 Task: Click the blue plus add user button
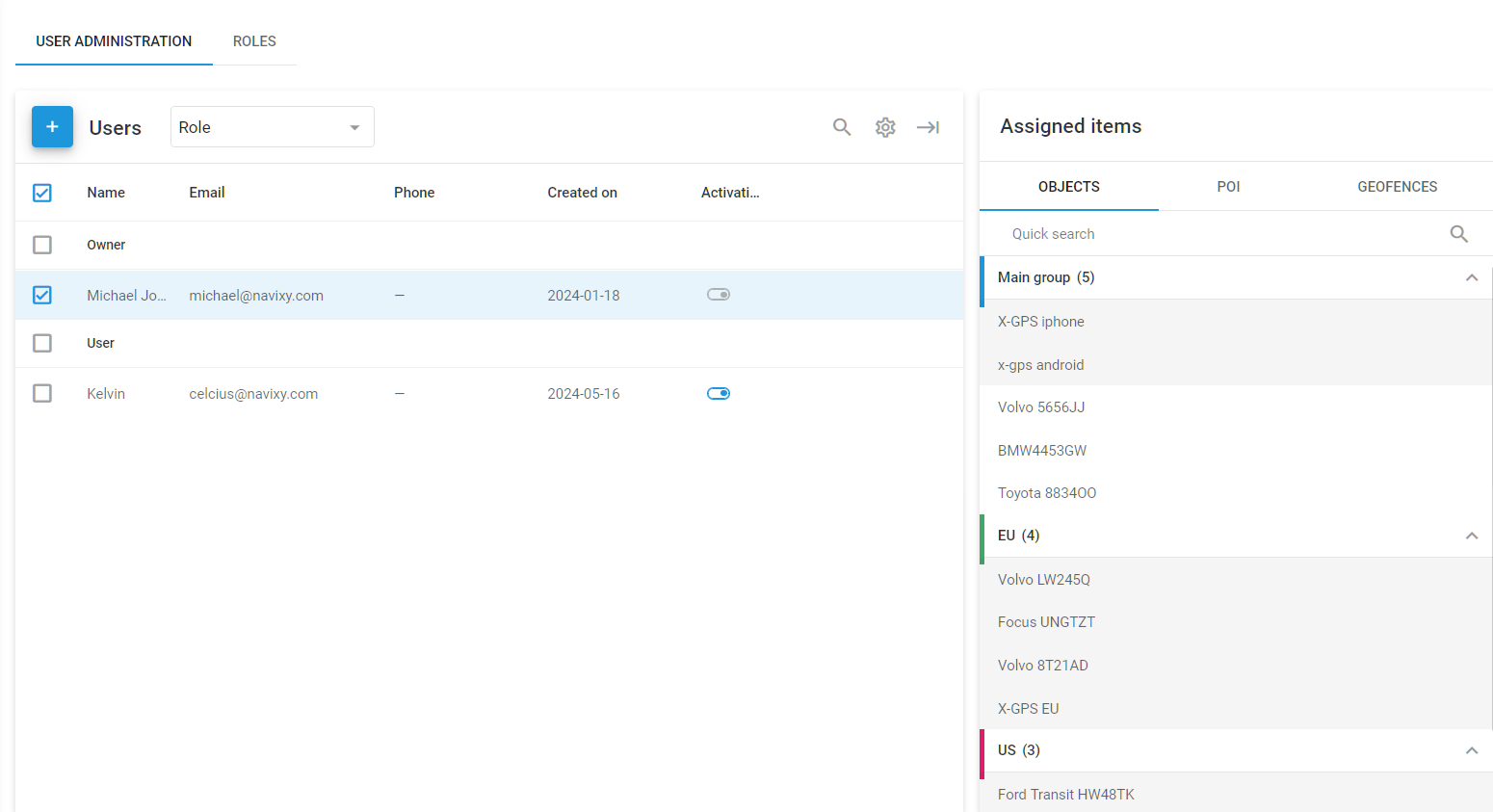point(52,127)
